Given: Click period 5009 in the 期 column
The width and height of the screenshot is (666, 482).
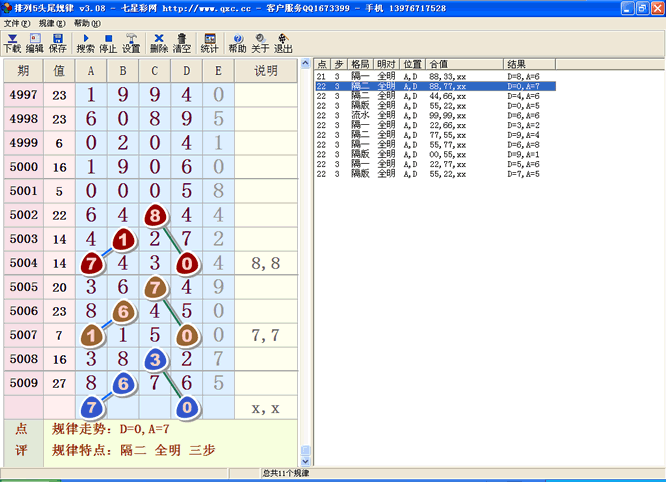Looking at the screenshot, I should [23, 383].
